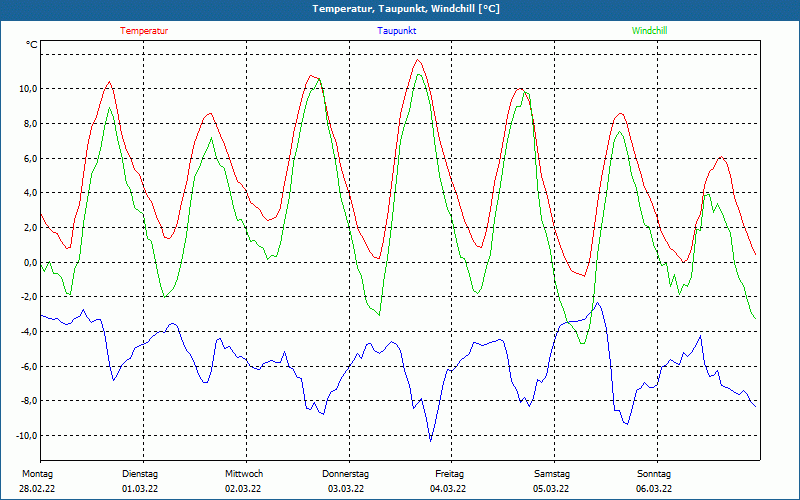This screenshot has height=500, width=800.
Task: Click the -6,0 y-axis value
Action: [x=29, y=366]
